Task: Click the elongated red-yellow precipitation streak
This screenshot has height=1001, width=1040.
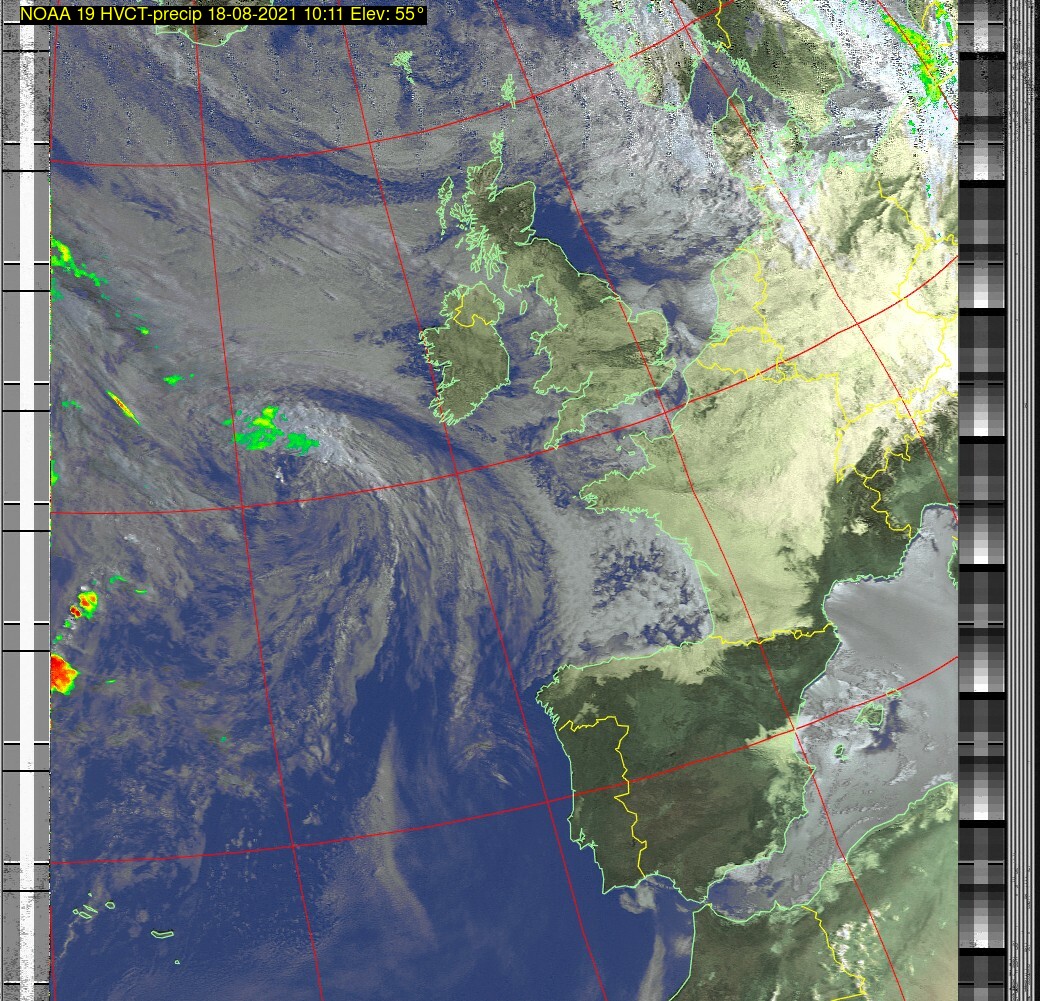Action: 123,406
